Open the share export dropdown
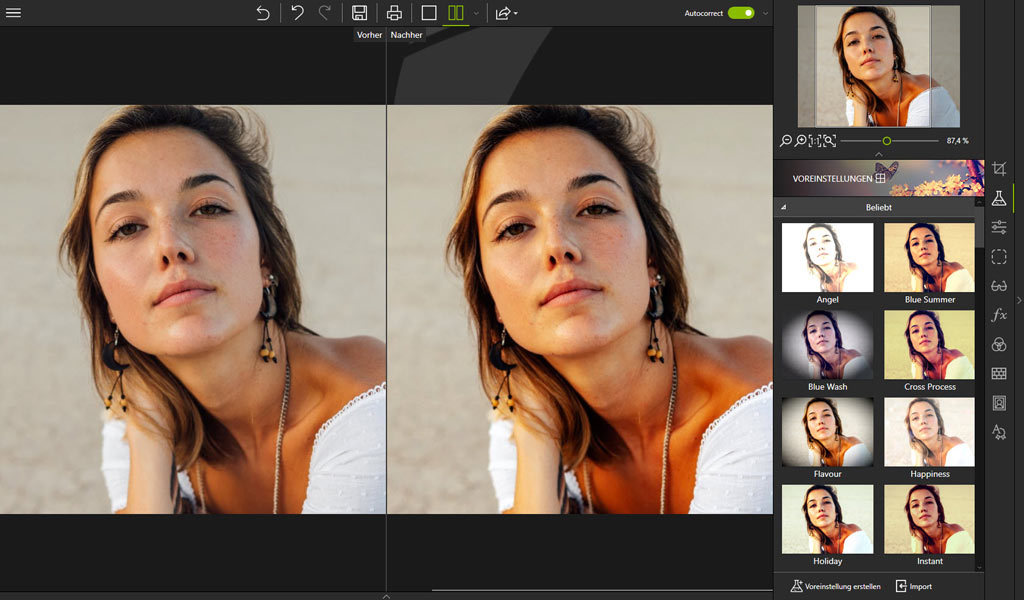 click(505, 13)
